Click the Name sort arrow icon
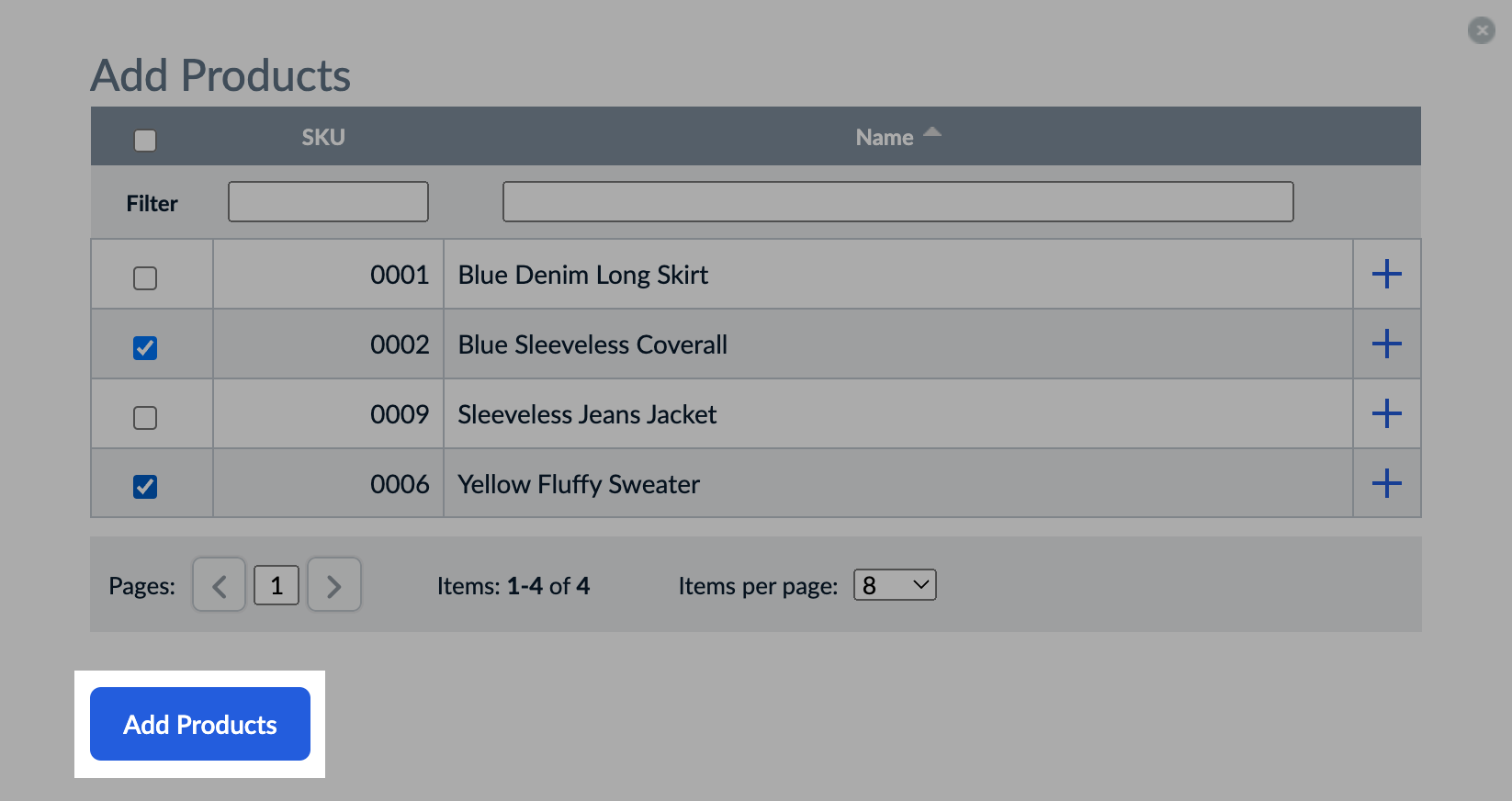The height and width of the screenshot is (801, 1512). click(x=932, y=132)
